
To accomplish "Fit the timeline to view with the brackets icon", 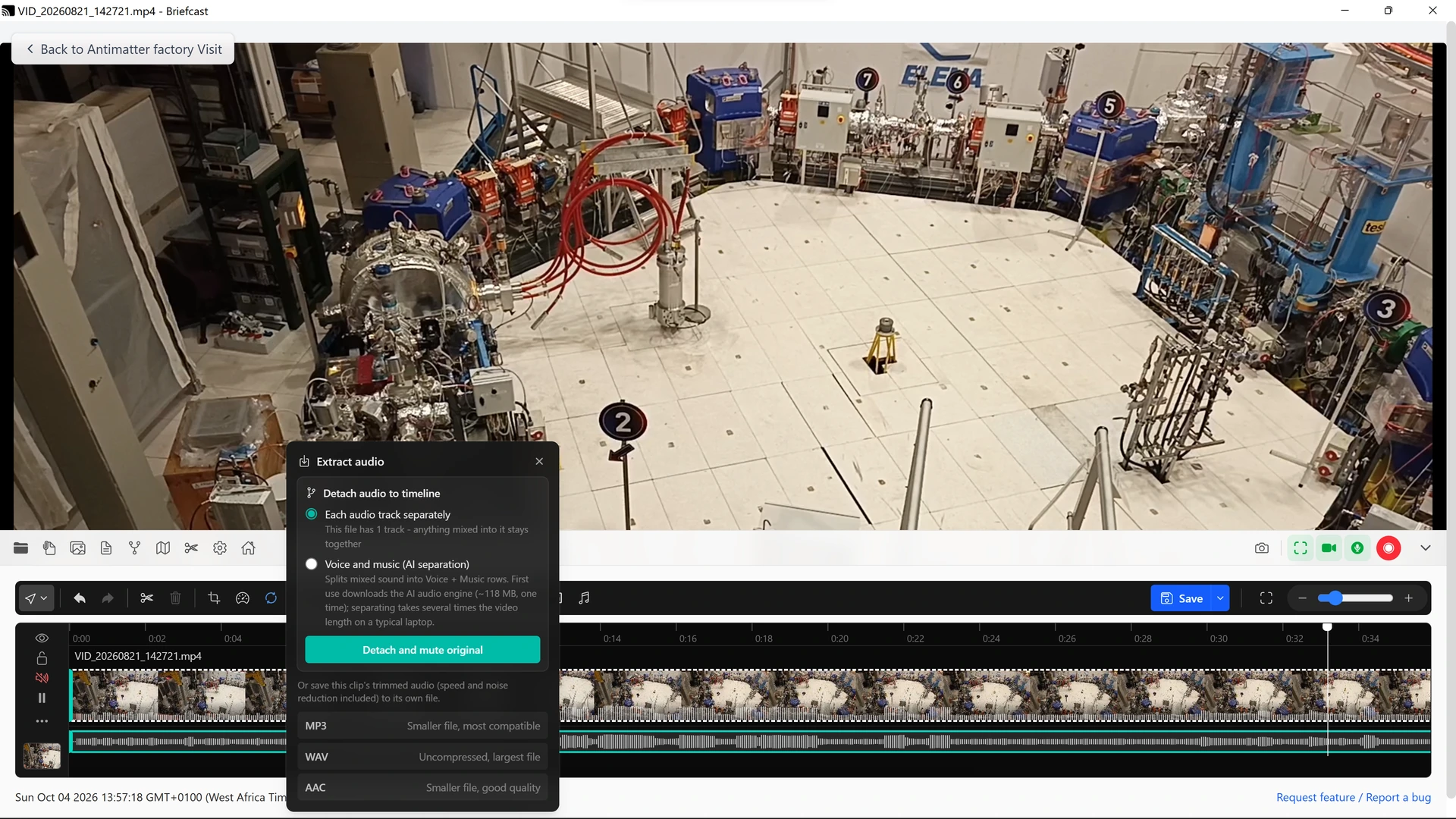I will click(1266, 598).
